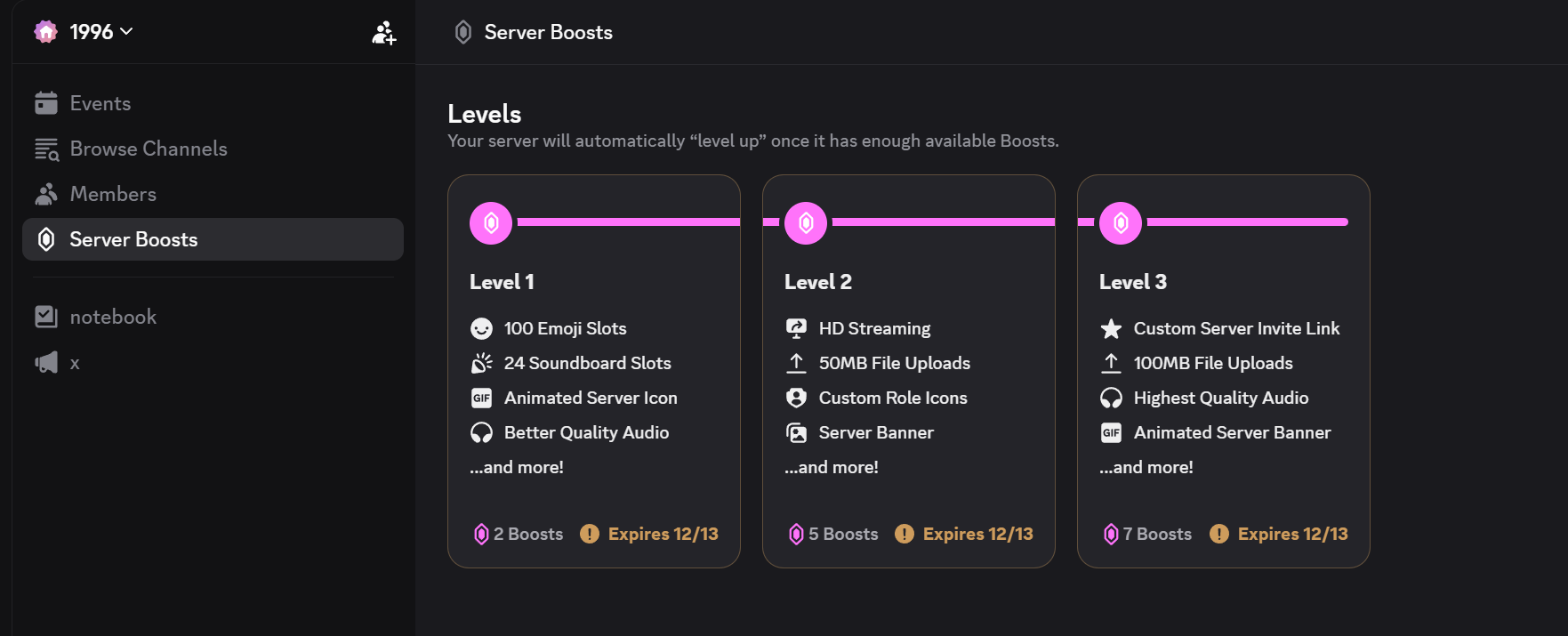Click the invite people icon
Viewport: 1568px width, 636px height.
(384, 33)
